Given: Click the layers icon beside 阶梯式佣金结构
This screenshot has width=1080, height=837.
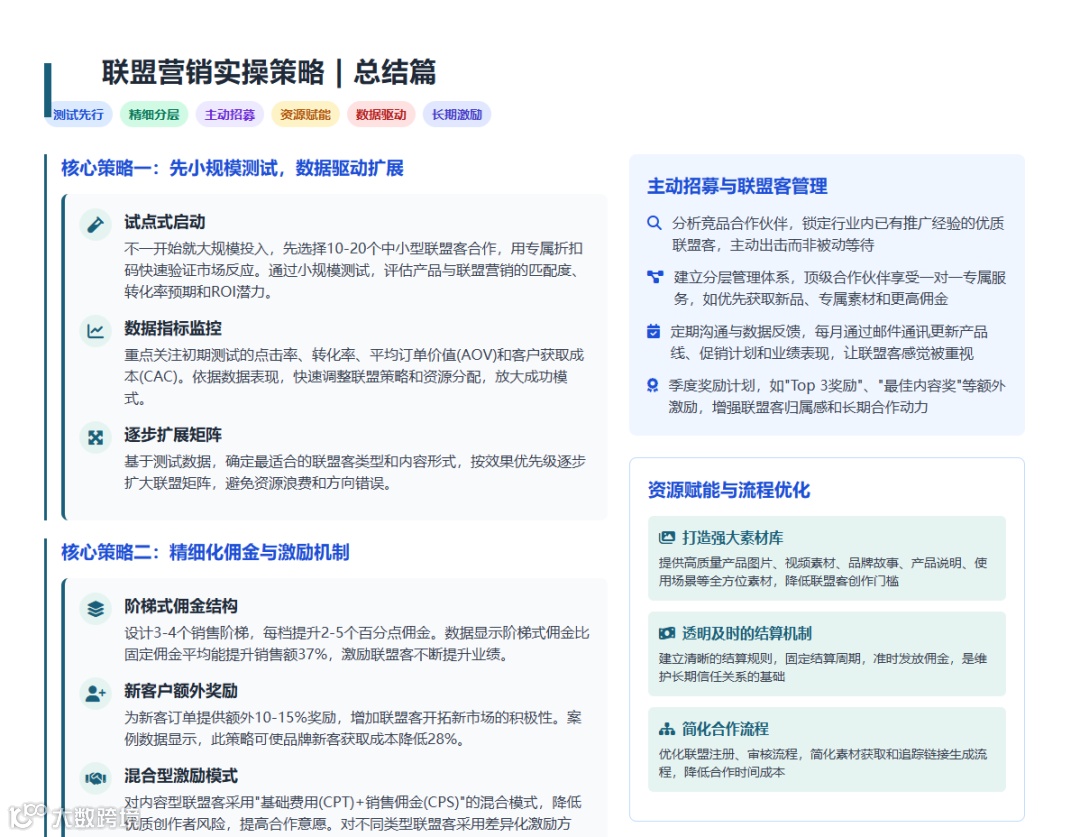Looking at the screenshot, I should click(x=96, y=609).
